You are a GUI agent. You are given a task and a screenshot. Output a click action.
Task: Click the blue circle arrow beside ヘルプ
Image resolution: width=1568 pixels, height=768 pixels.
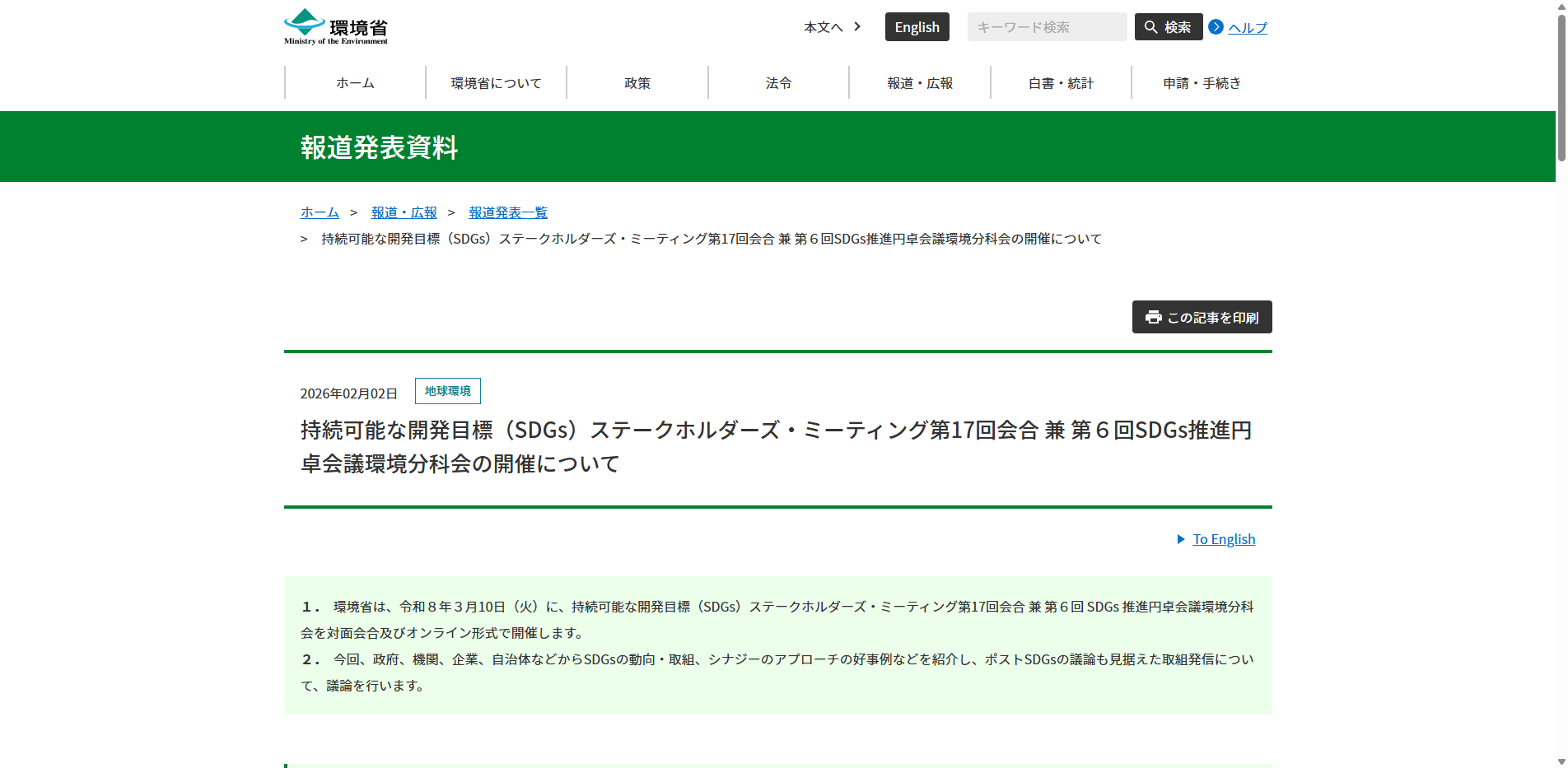1216,27
